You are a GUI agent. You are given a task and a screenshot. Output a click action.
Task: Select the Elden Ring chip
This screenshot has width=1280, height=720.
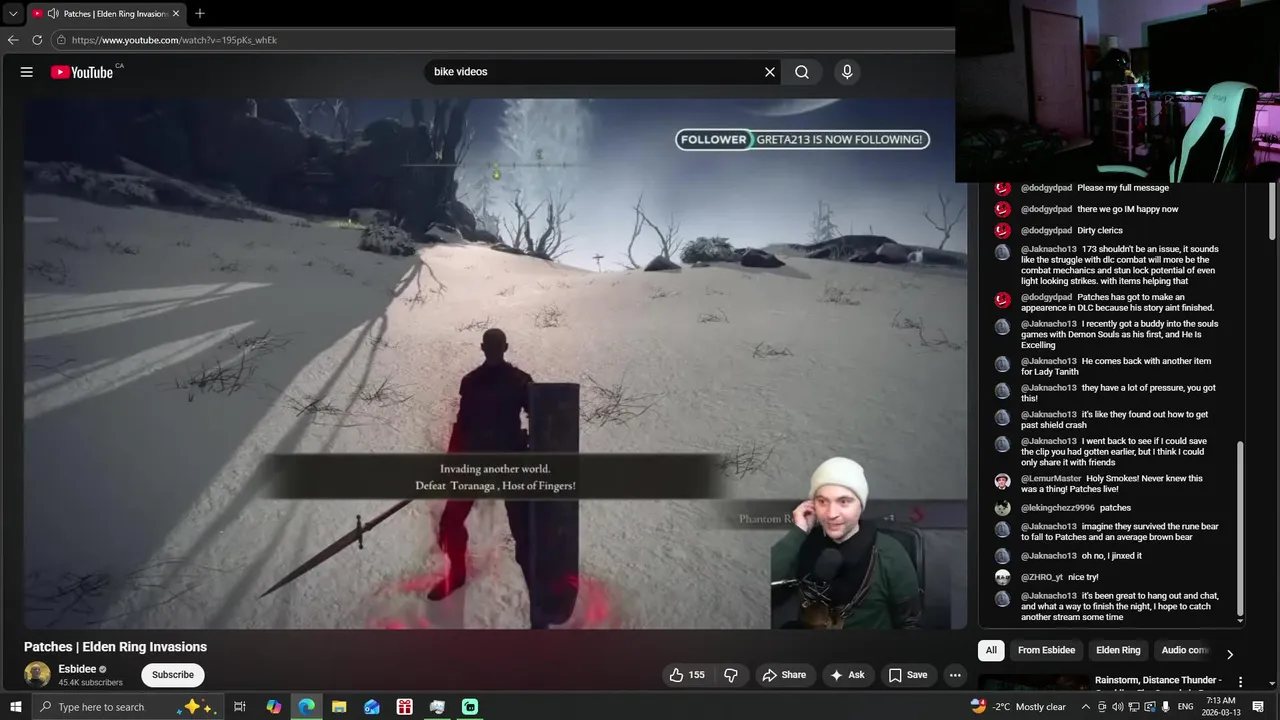tap(1118, 650)
